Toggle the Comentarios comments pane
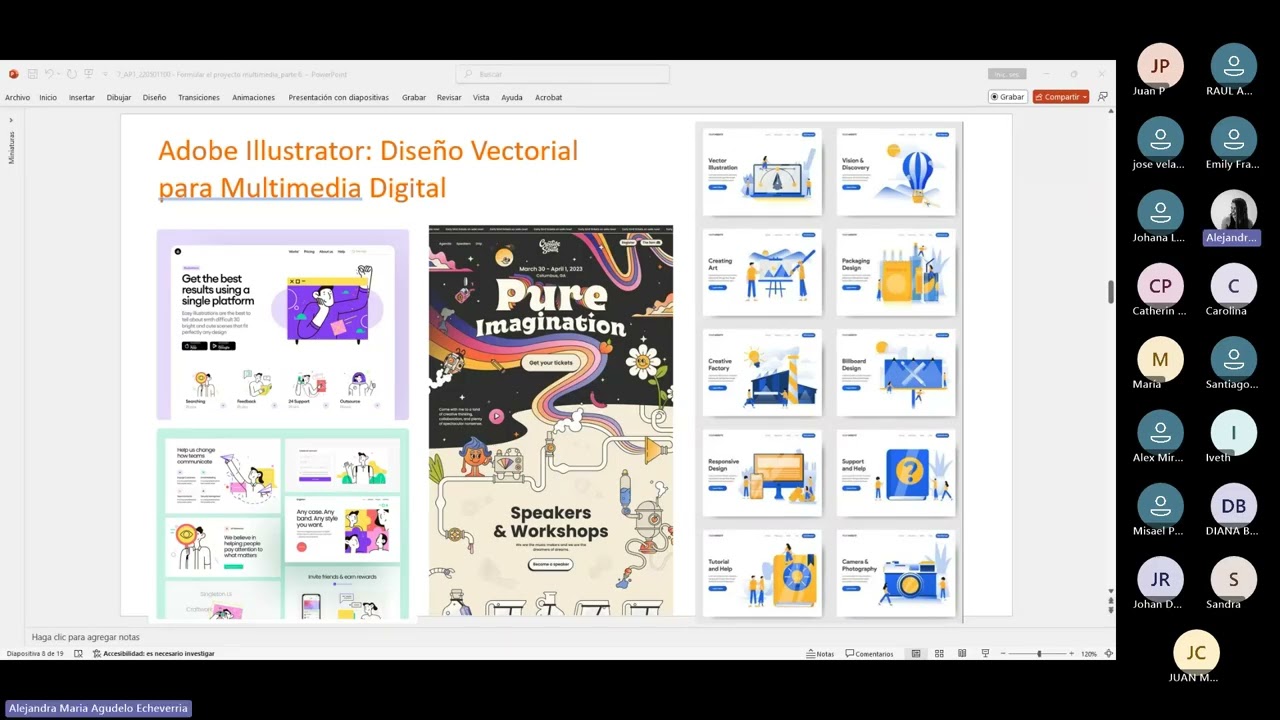Image resolution: width=1280 pixels, height=720 pixels. point(869,654)
